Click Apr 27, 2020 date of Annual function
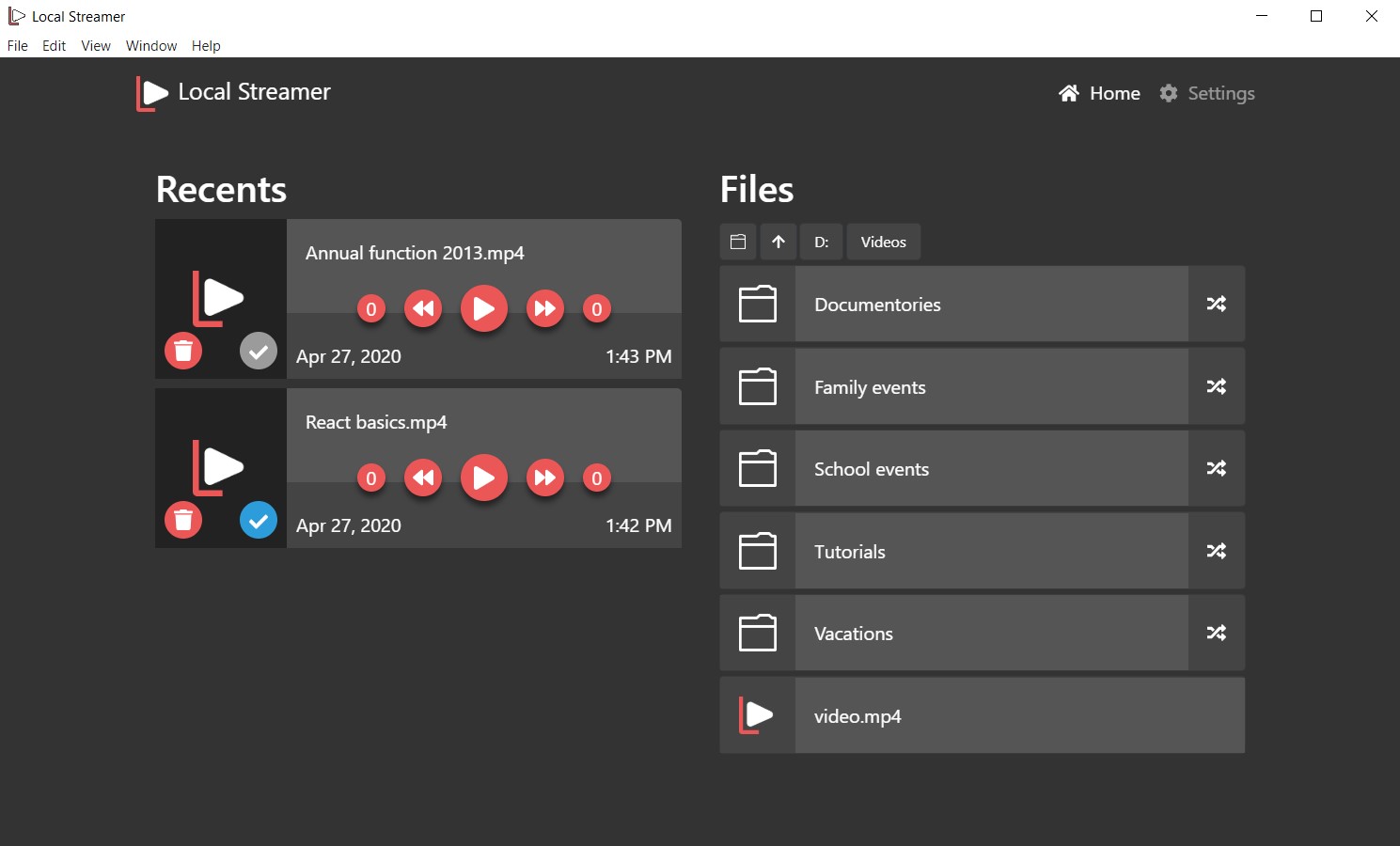 (349, 356)
